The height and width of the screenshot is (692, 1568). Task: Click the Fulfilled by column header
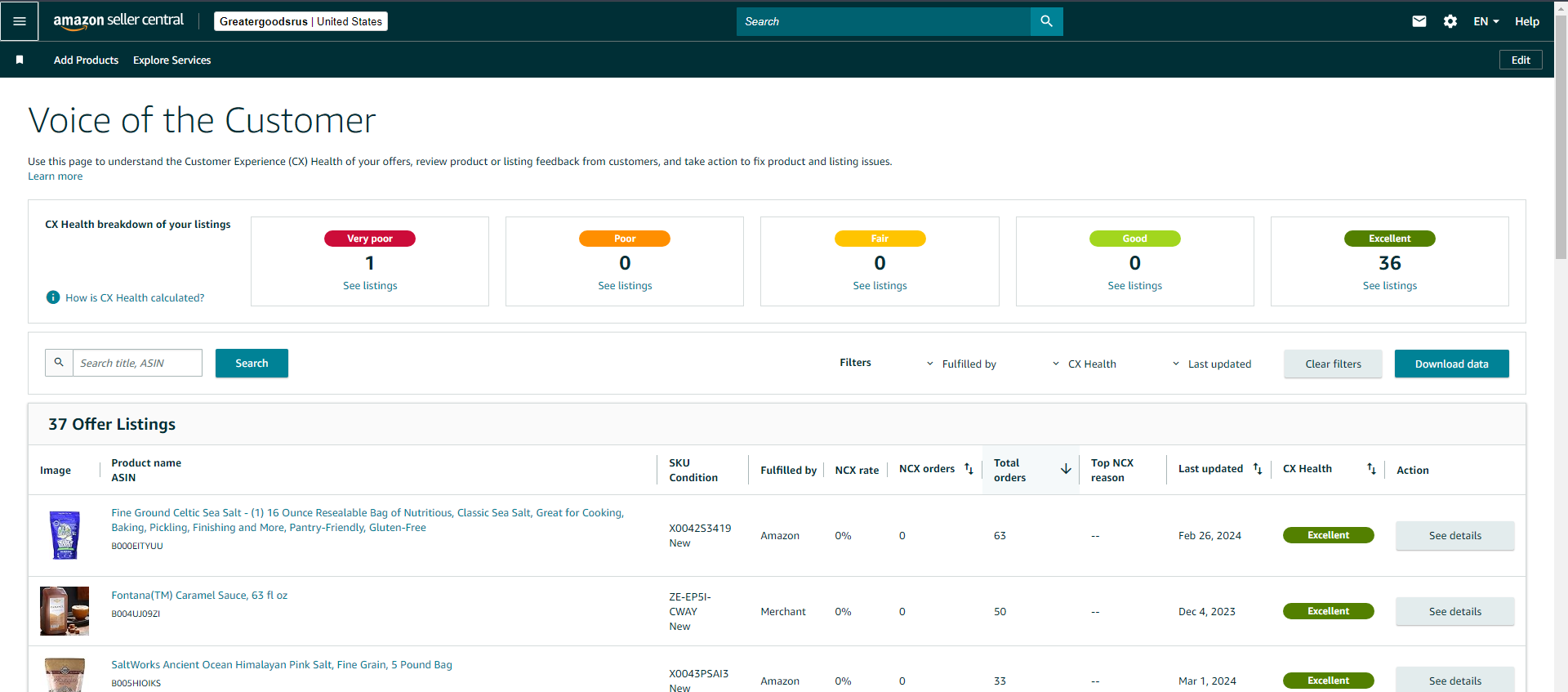(x=788, y=471)
